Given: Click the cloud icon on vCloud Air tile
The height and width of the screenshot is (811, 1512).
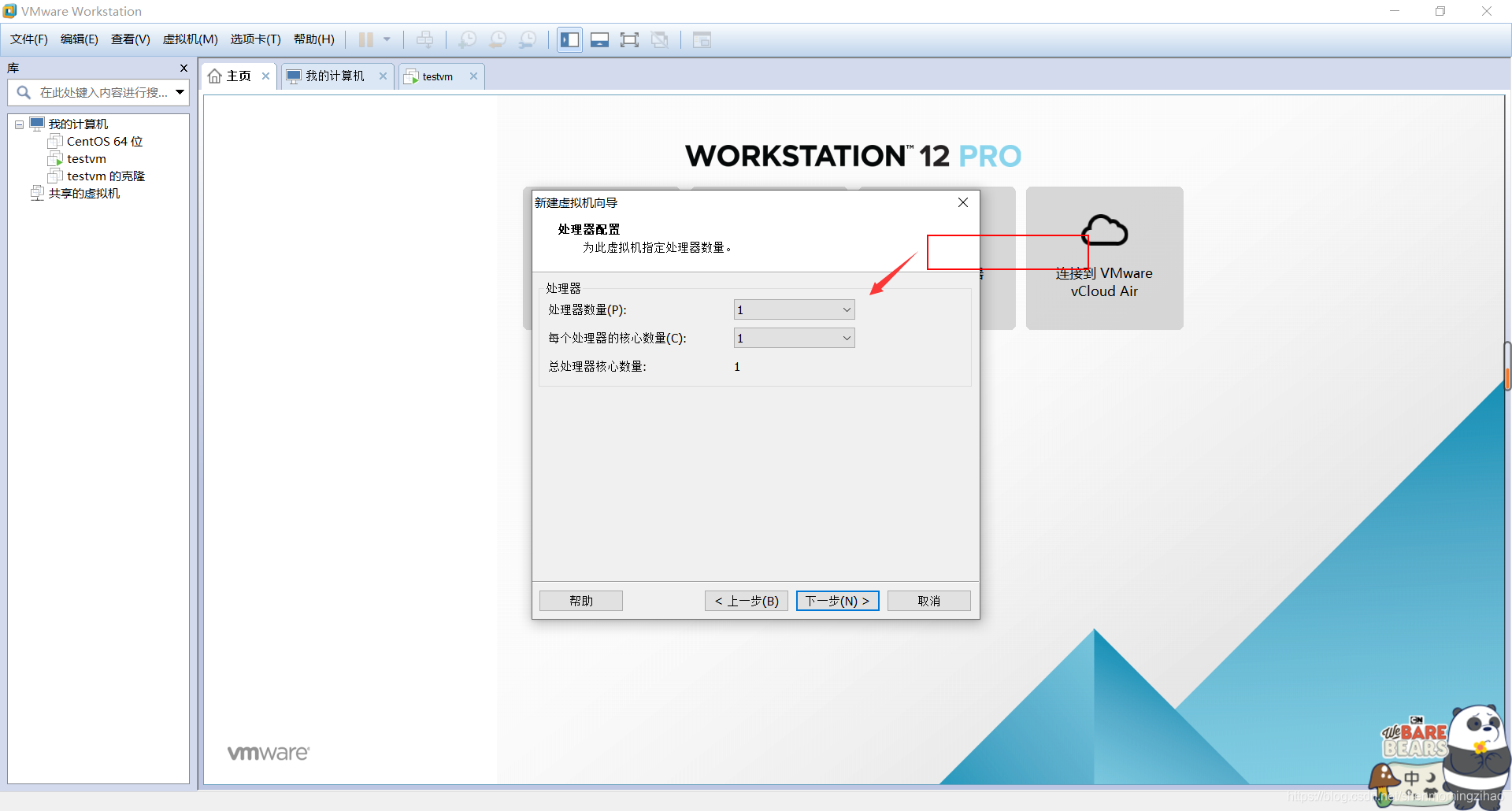Looking at the screenshot, I should pyautogui.click(x=1105, y=231).
